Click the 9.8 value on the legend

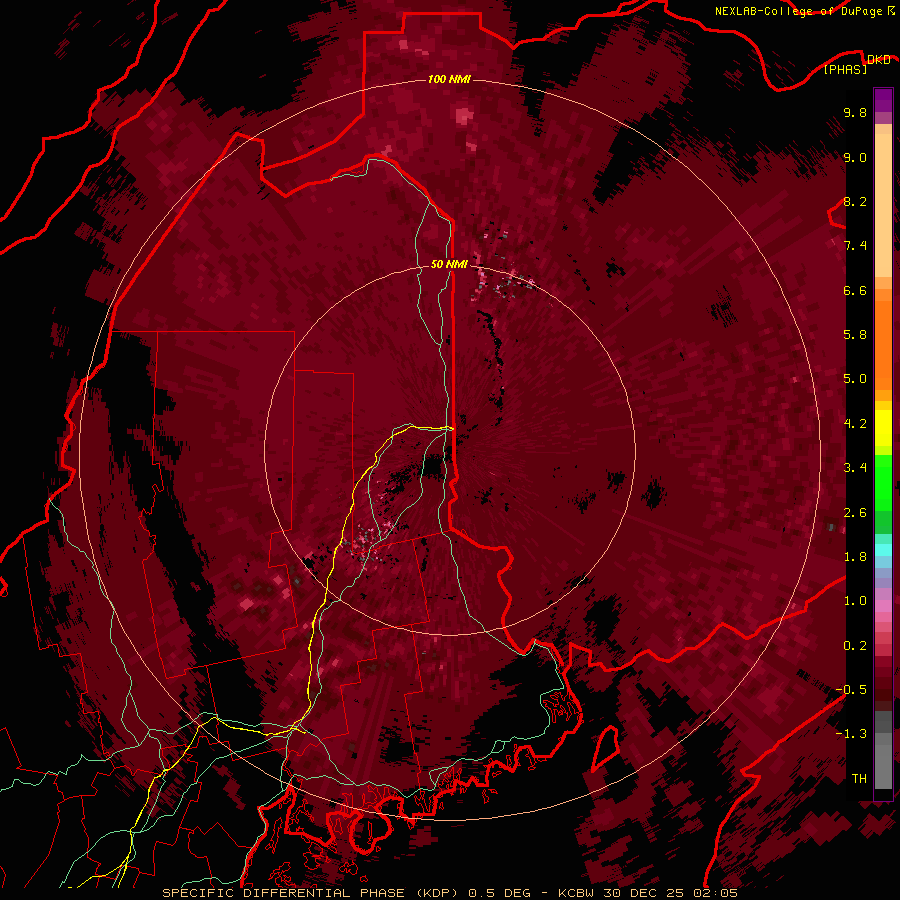click(x=855, y=112)
